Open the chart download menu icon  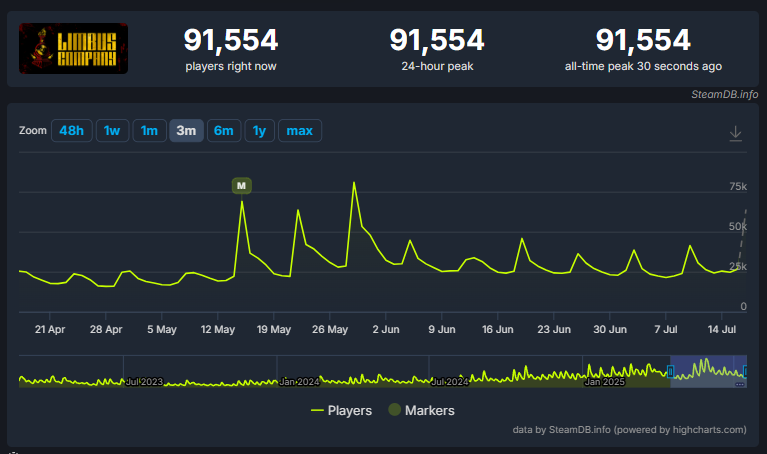coord(735,133)
